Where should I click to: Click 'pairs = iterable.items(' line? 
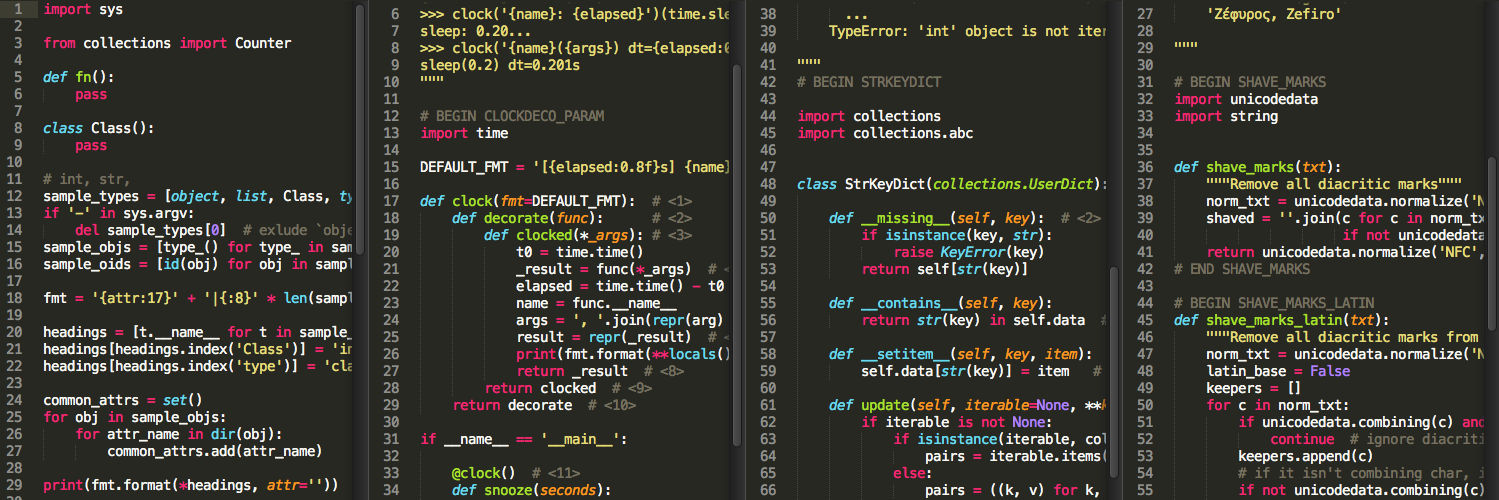tap(1017, 456)
